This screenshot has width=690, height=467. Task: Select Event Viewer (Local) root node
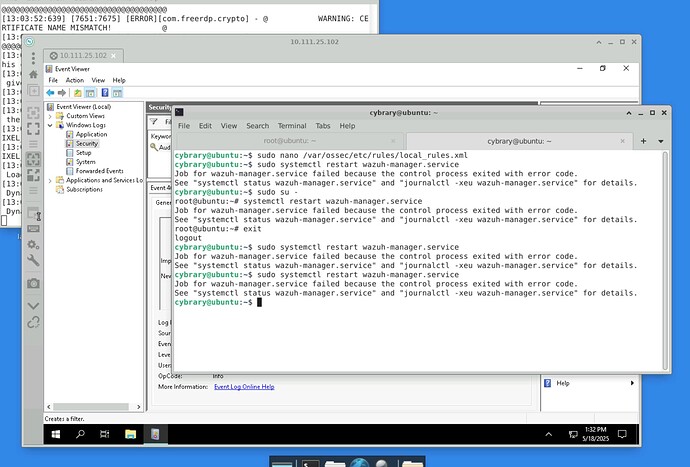(83, 107)
